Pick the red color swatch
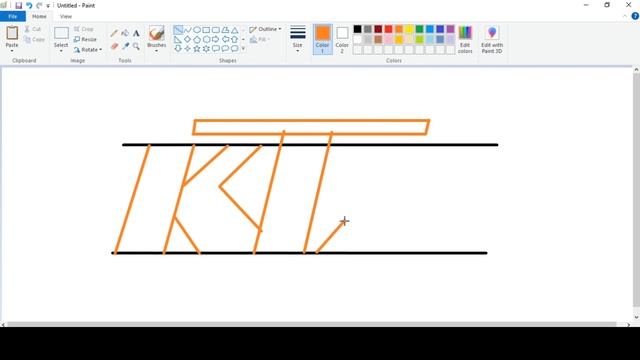 pos(389,29)
